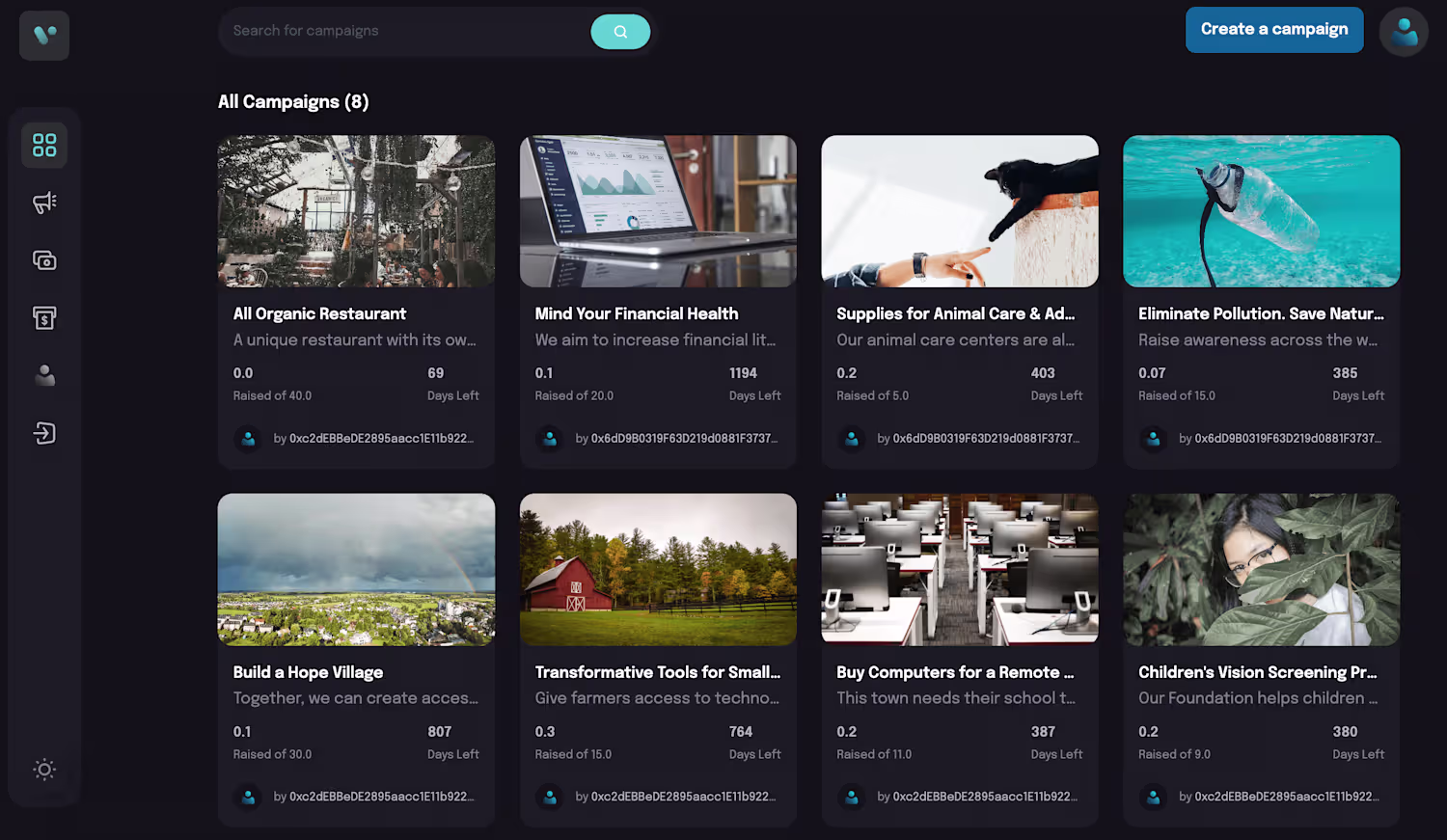Open the megaphone campaign icon in the sidebar

pos(44,203)
